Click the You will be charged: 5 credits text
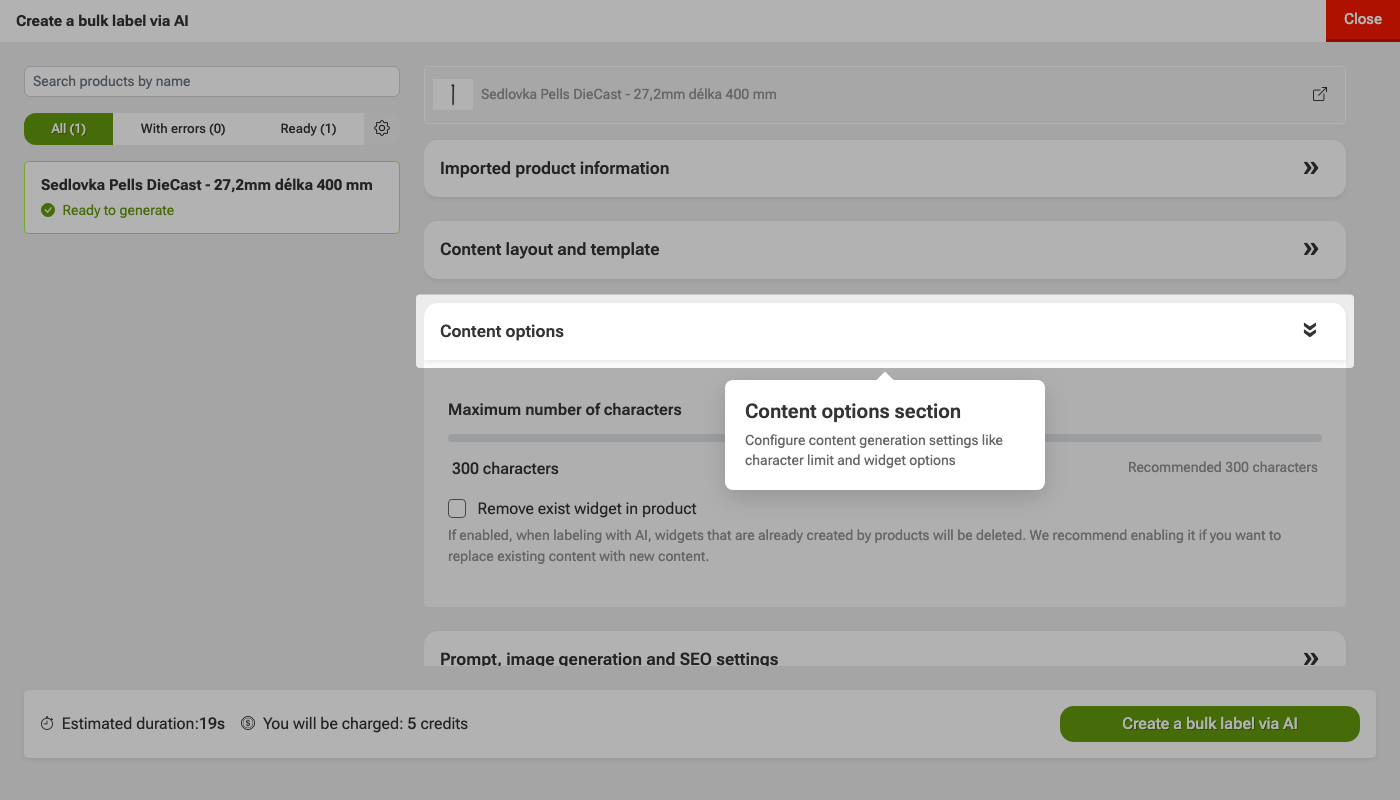1400x800 pixels. click(x=365, y=723)
